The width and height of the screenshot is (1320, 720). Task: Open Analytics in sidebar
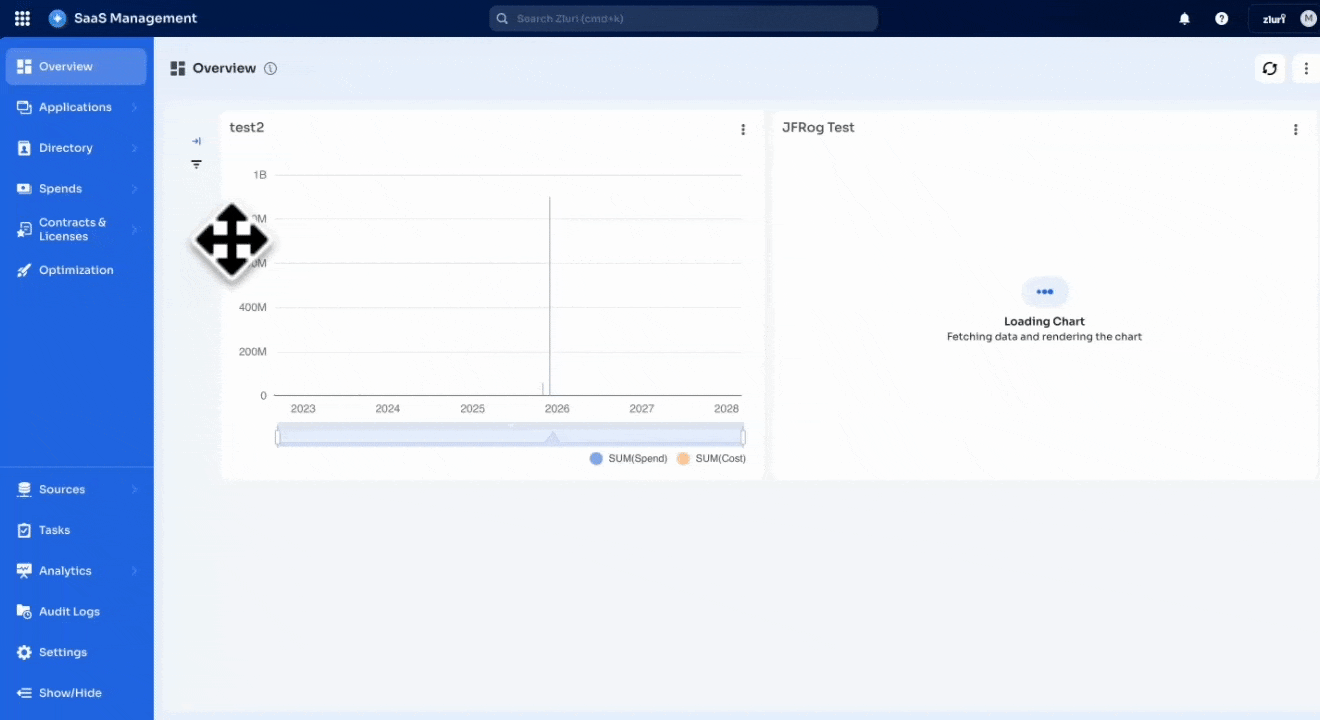point(76,571)
